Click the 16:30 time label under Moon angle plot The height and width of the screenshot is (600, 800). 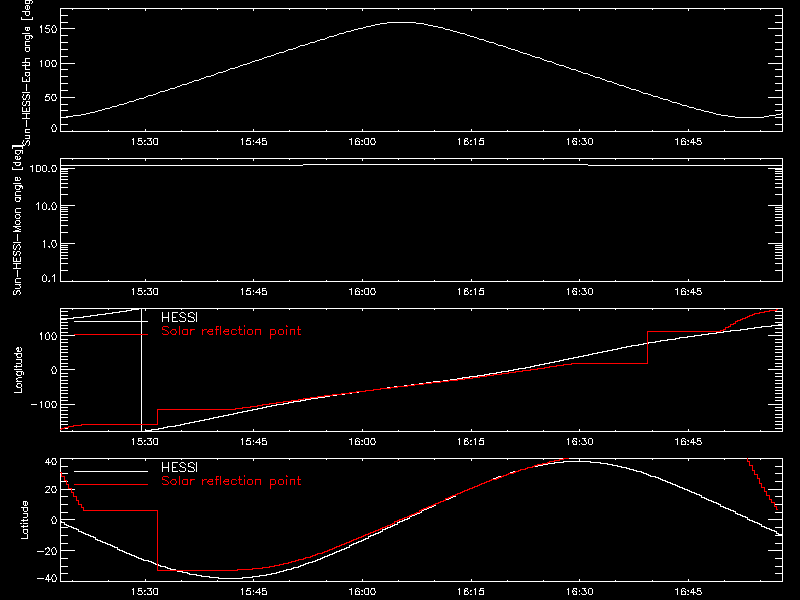coord(580,292)
